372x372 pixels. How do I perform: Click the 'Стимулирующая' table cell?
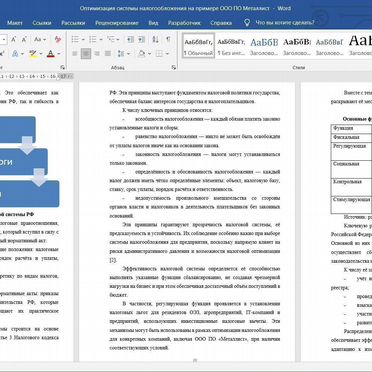tap(351, 204)
